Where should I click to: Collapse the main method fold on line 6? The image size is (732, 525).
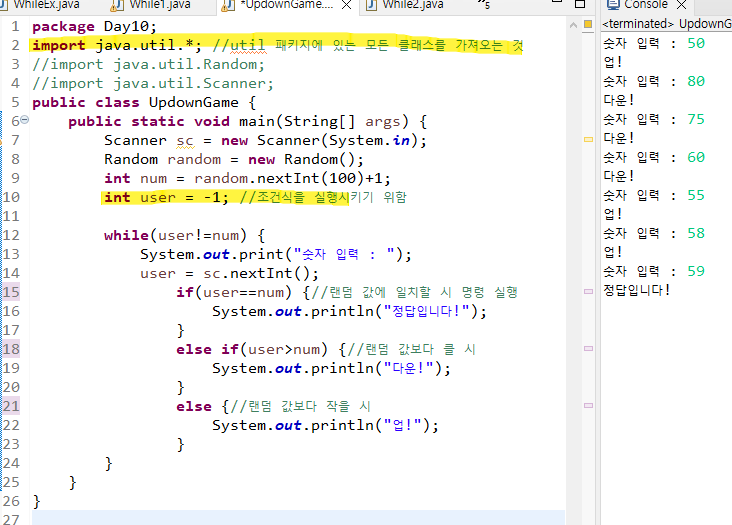tap(25, 120)
